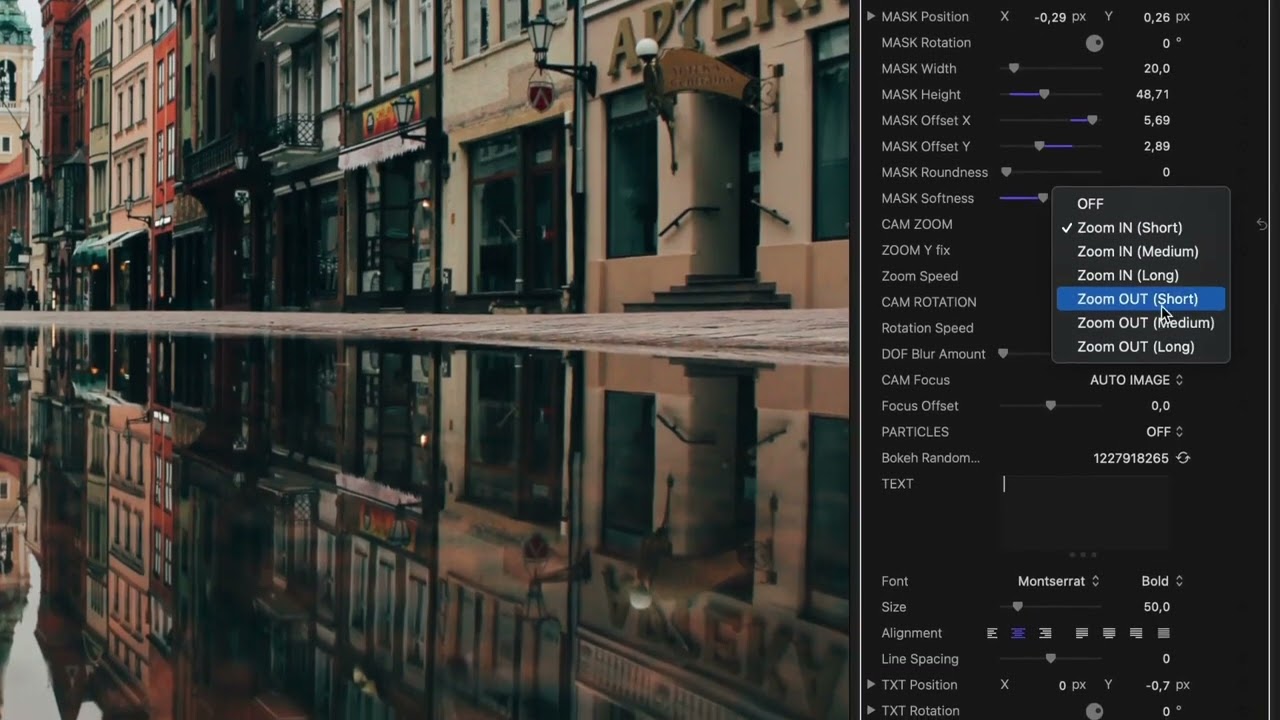Click the Focus Offset slider handle
The width and height of the screenshot is (1280, 720).
[1051, 406]
